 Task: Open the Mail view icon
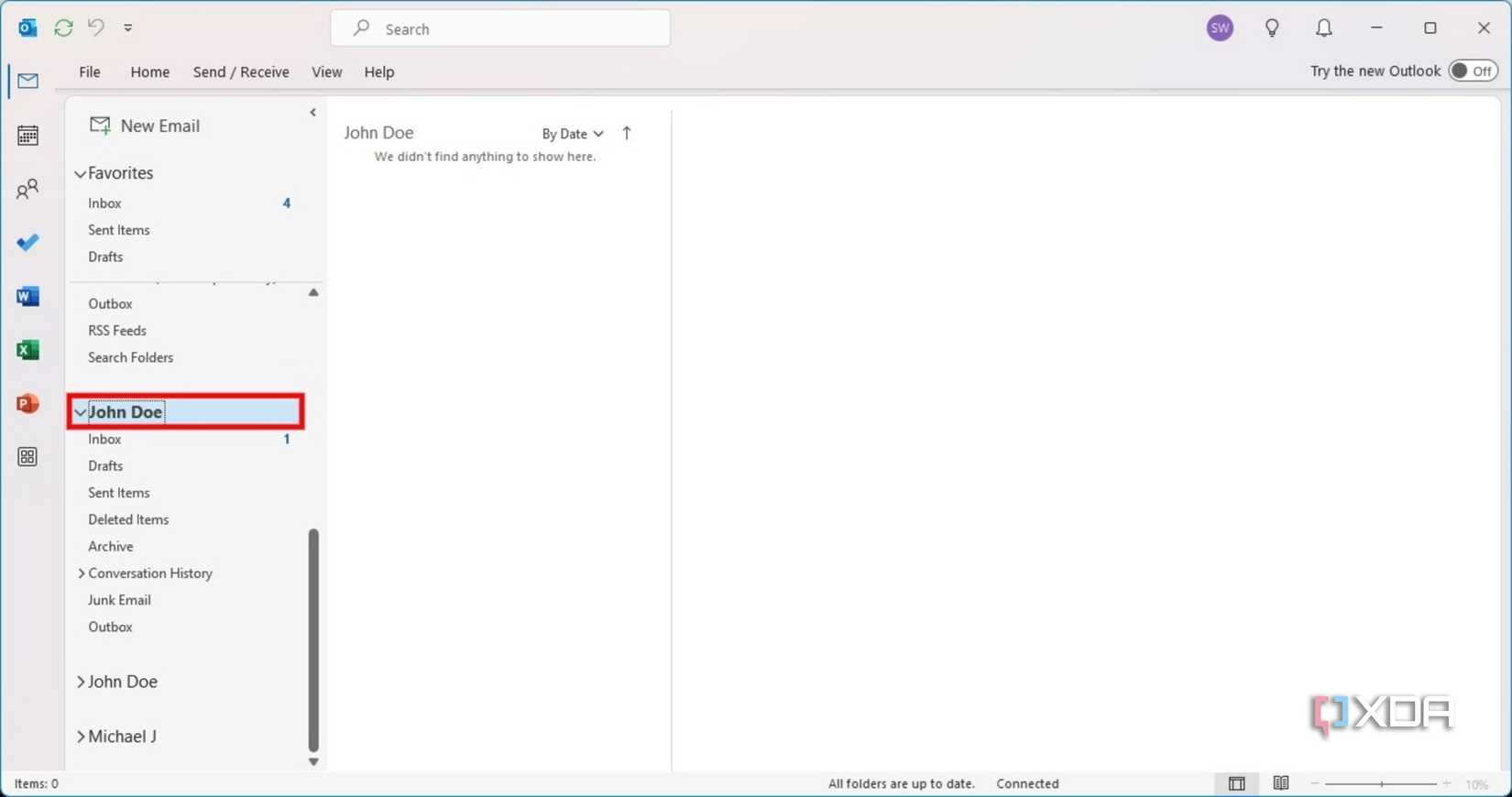coord(27,81)
